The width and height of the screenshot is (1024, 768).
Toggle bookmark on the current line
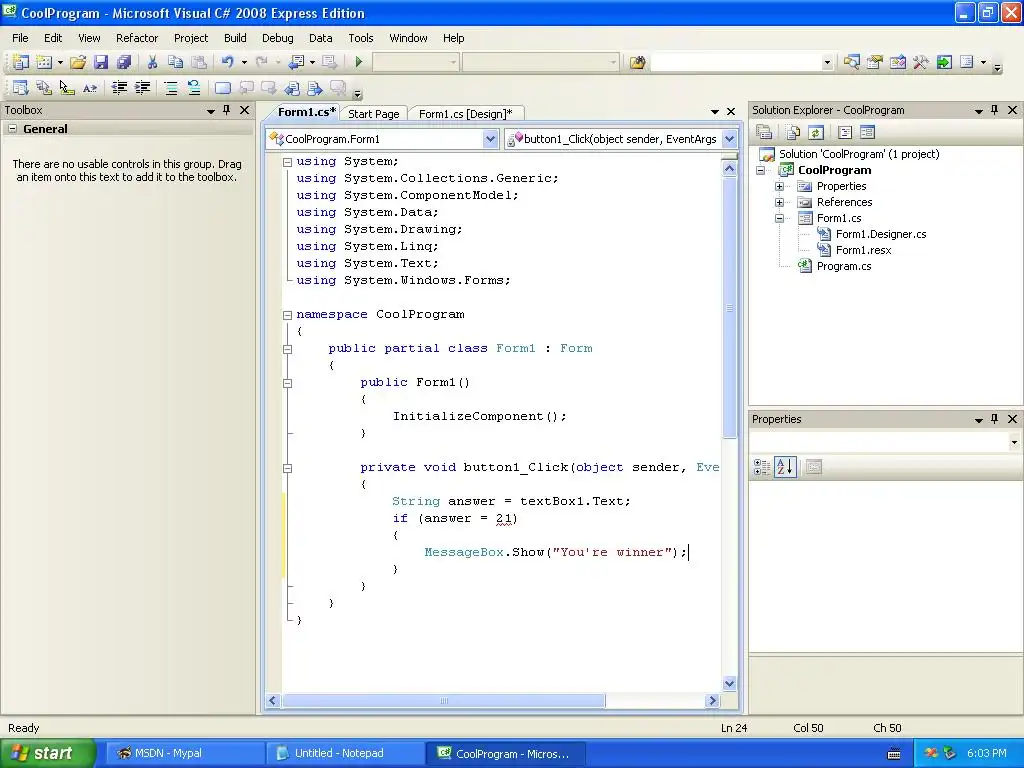(223, 88)
